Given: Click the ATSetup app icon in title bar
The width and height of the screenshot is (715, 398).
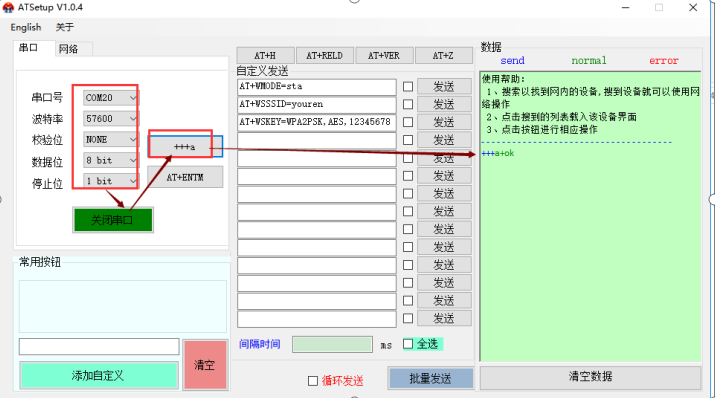Looking at the screenshot, I should (8, 7).
